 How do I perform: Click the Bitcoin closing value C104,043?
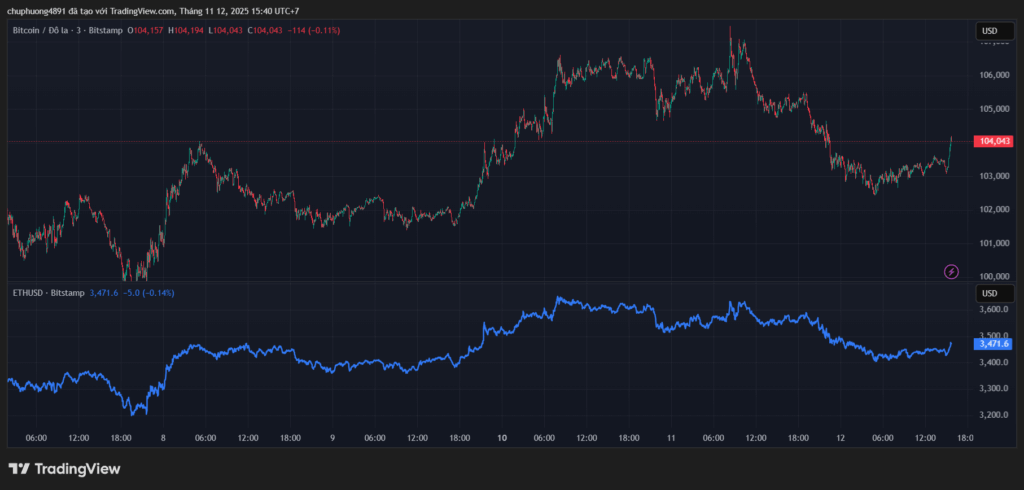tap(264, 31)
